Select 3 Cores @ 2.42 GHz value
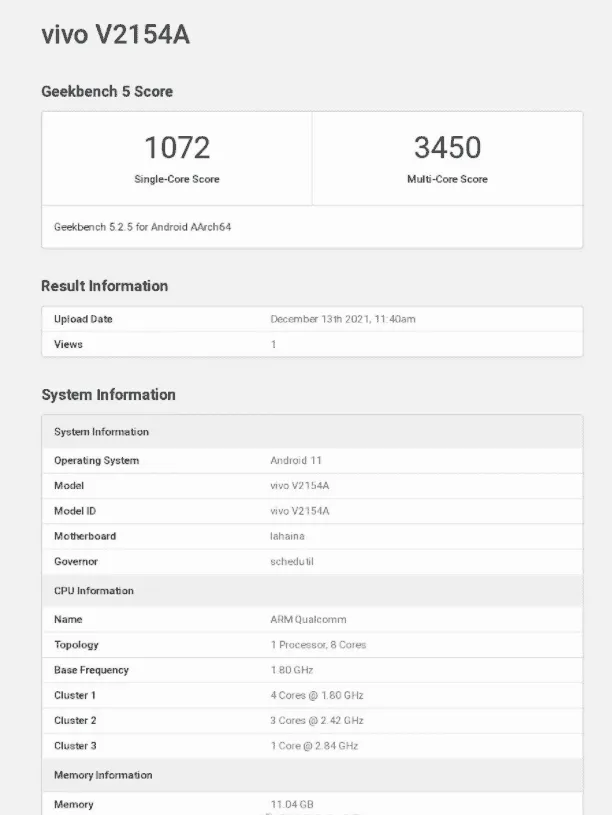612x815 pixels. pos(317,720)
